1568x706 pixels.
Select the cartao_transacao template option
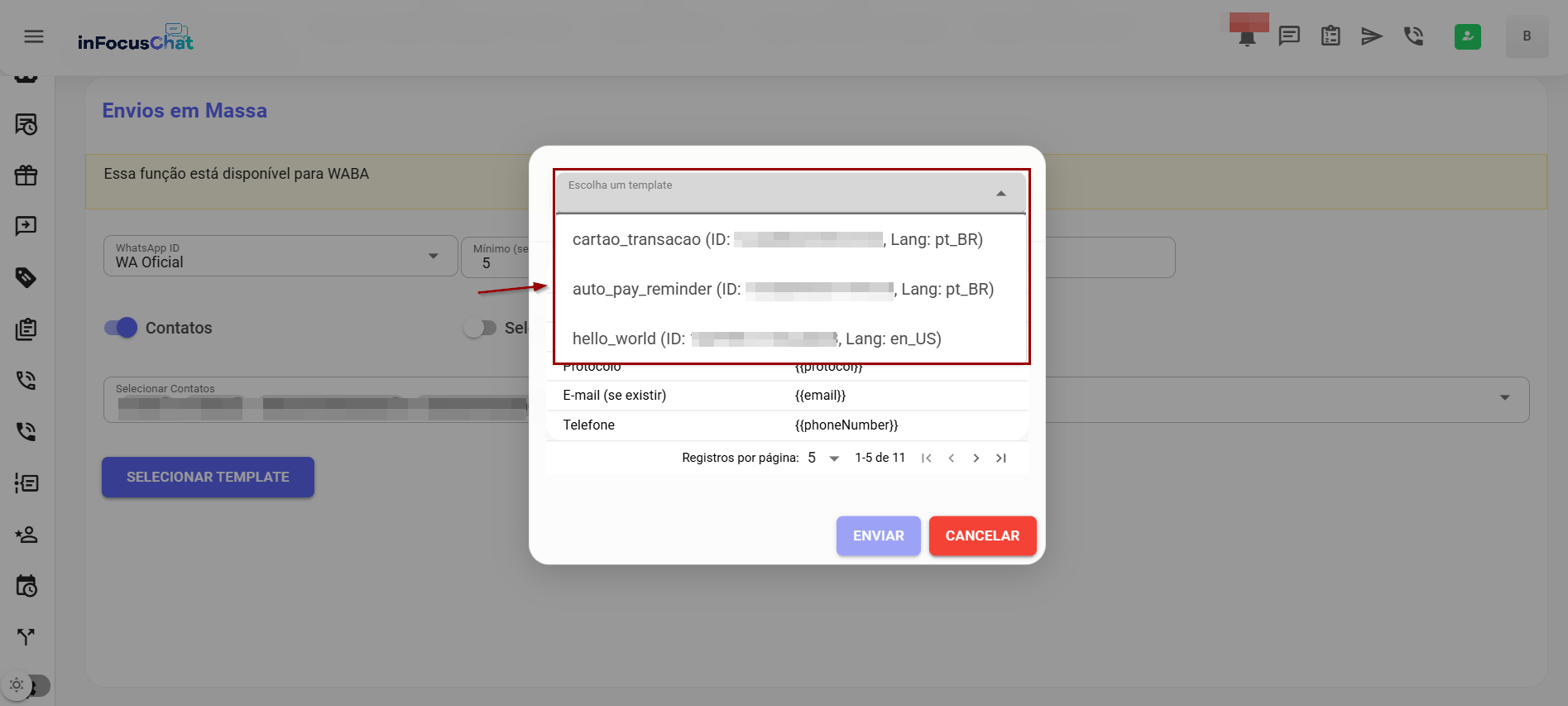tap(777, 240)
